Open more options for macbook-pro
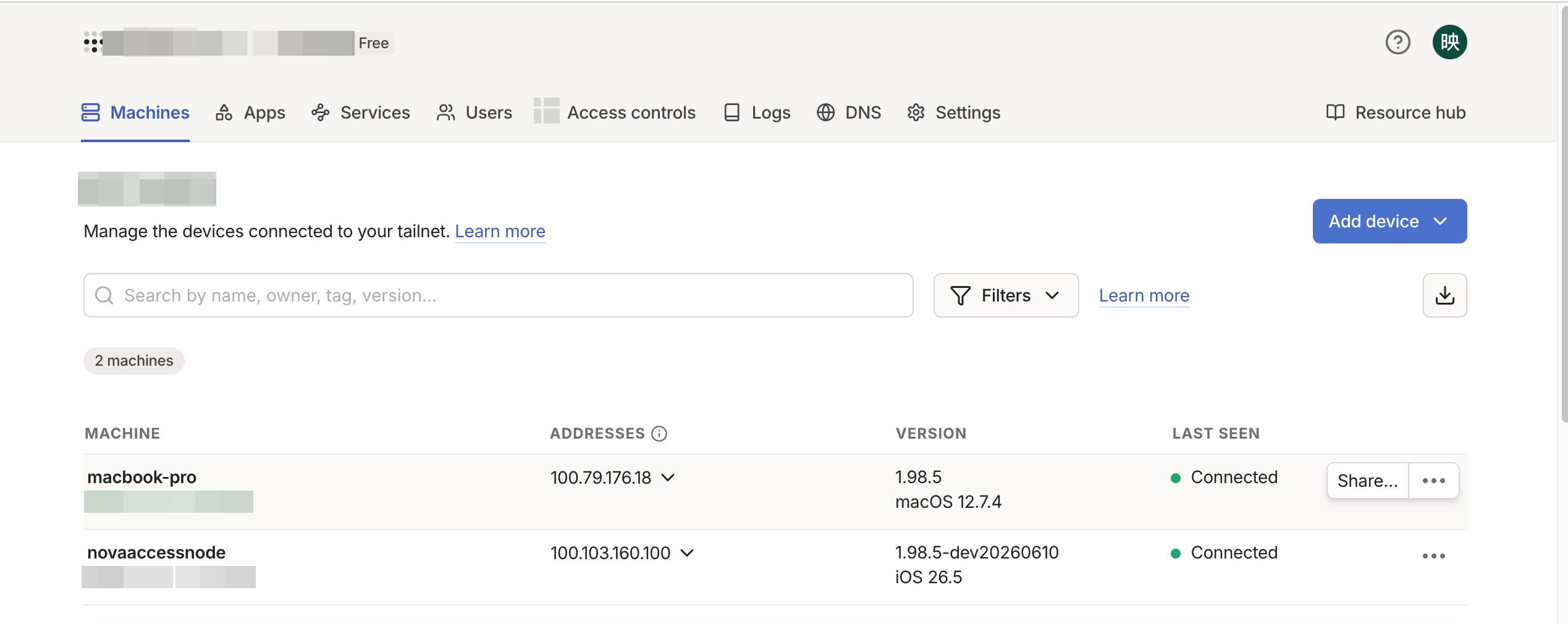The height and width of the screenshot is (624, 1568). [x=1433, y=481]
